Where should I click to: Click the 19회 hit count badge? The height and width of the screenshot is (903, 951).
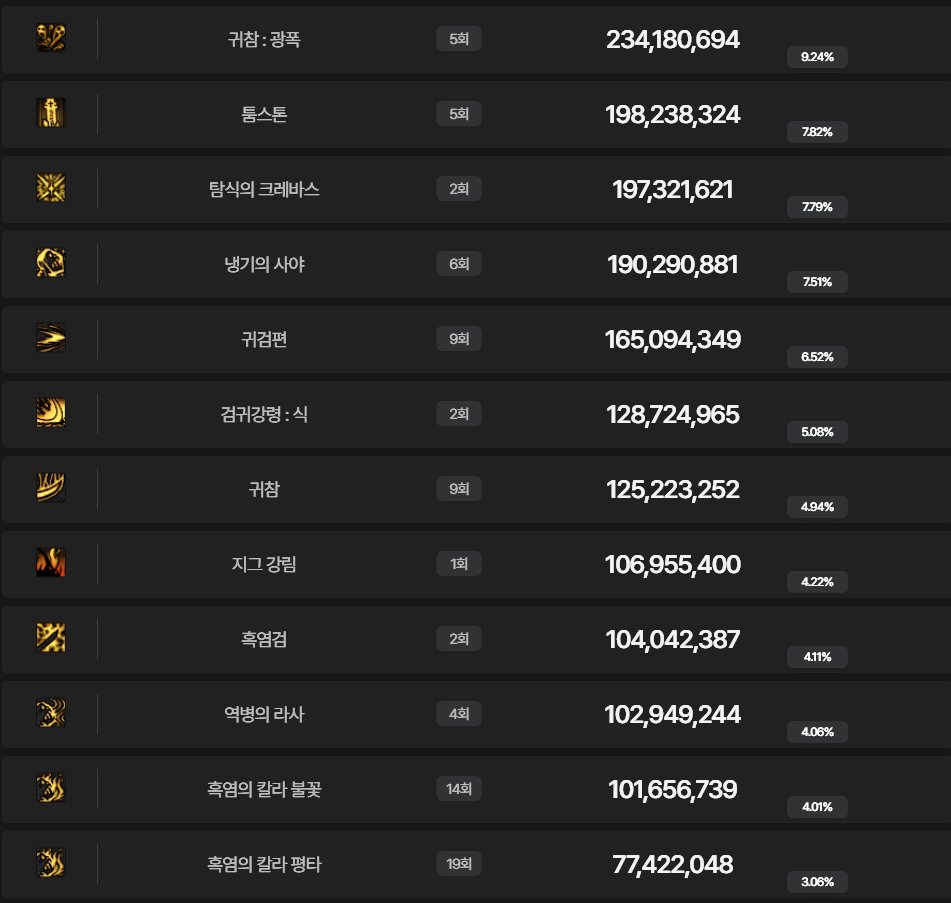[x=459, y=864]
